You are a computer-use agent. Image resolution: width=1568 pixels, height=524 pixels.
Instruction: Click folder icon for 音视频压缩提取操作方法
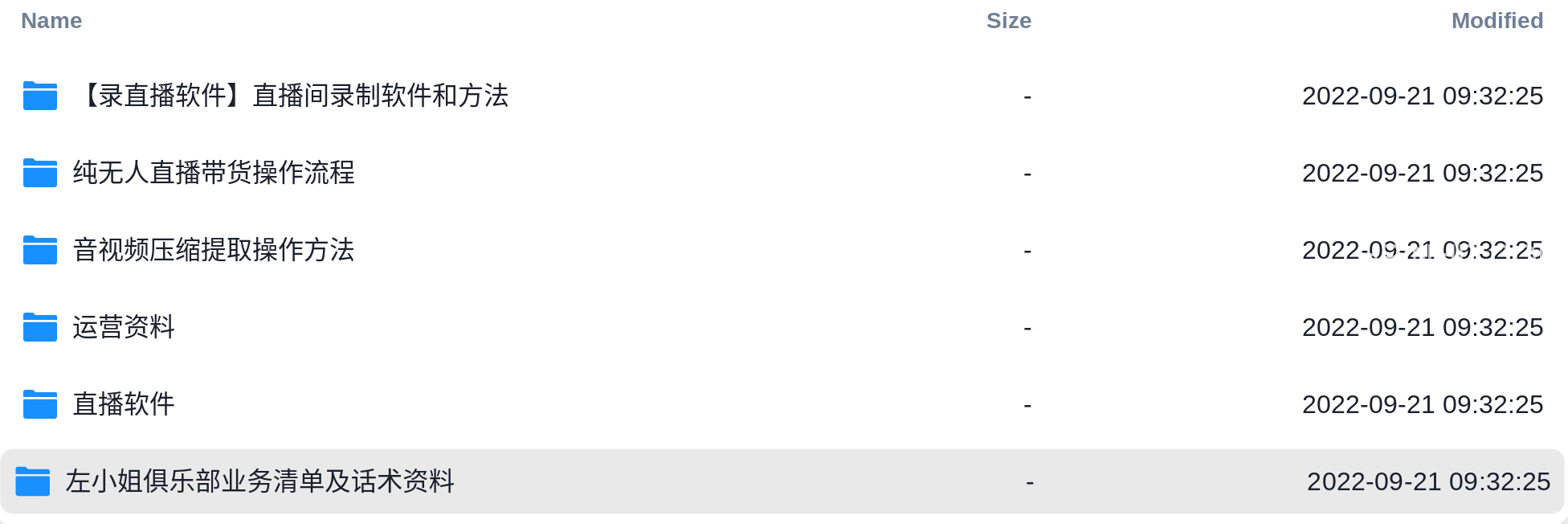[40, 250]
